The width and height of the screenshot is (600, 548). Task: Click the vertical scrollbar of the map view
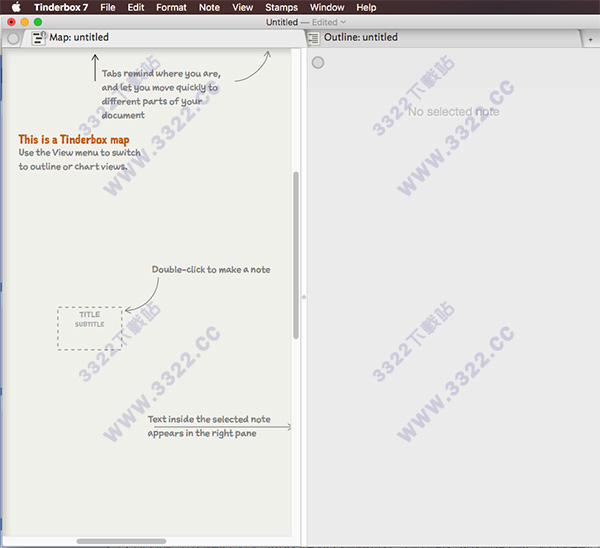tap(296, 255)
